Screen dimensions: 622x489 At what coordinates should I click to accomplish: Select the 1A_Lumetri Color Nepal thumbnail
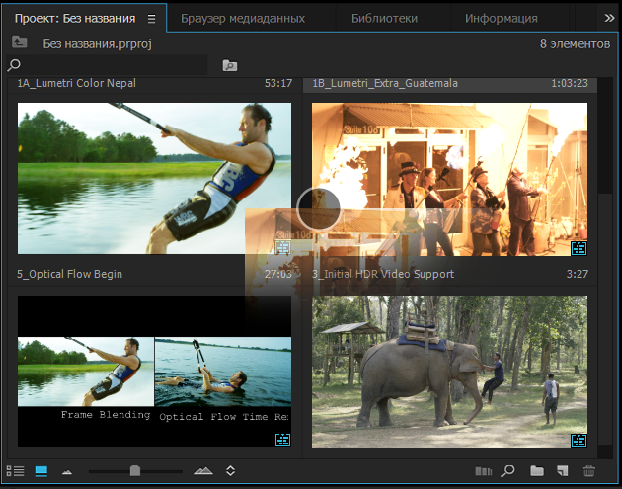click(x=154, y=178)
